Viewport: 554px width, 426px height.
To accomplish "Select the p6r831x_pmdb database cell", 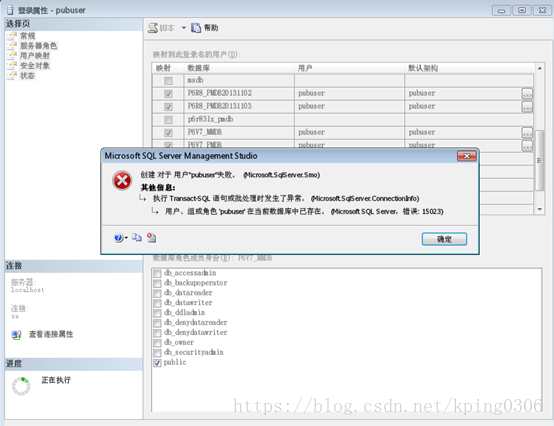I will pyautogui.click(x=239, y=119).
